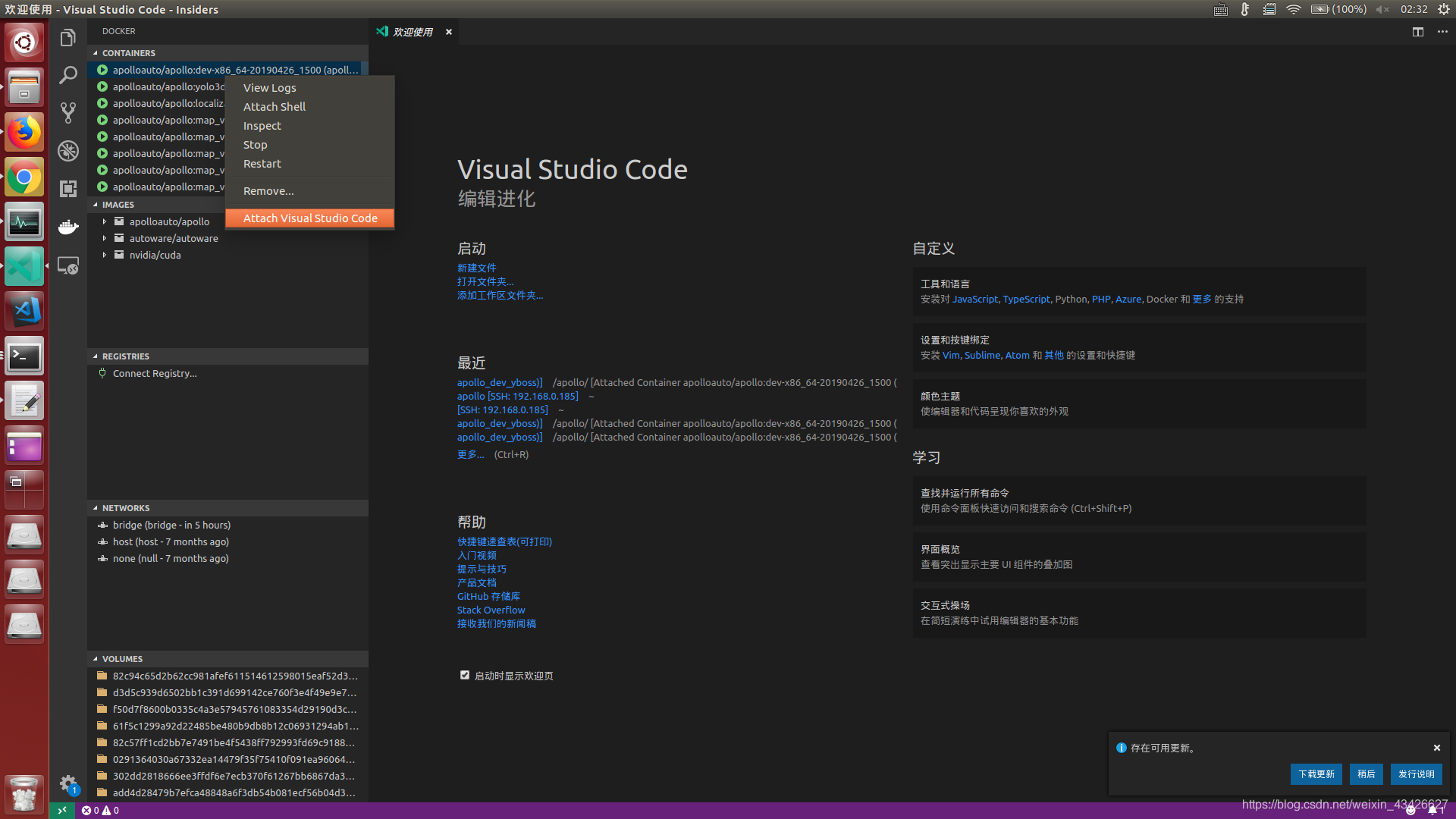The image size is (1456, 819).
Task: Open the Trash from the dock
Action: pyautogui.click(x=24, y=794)
